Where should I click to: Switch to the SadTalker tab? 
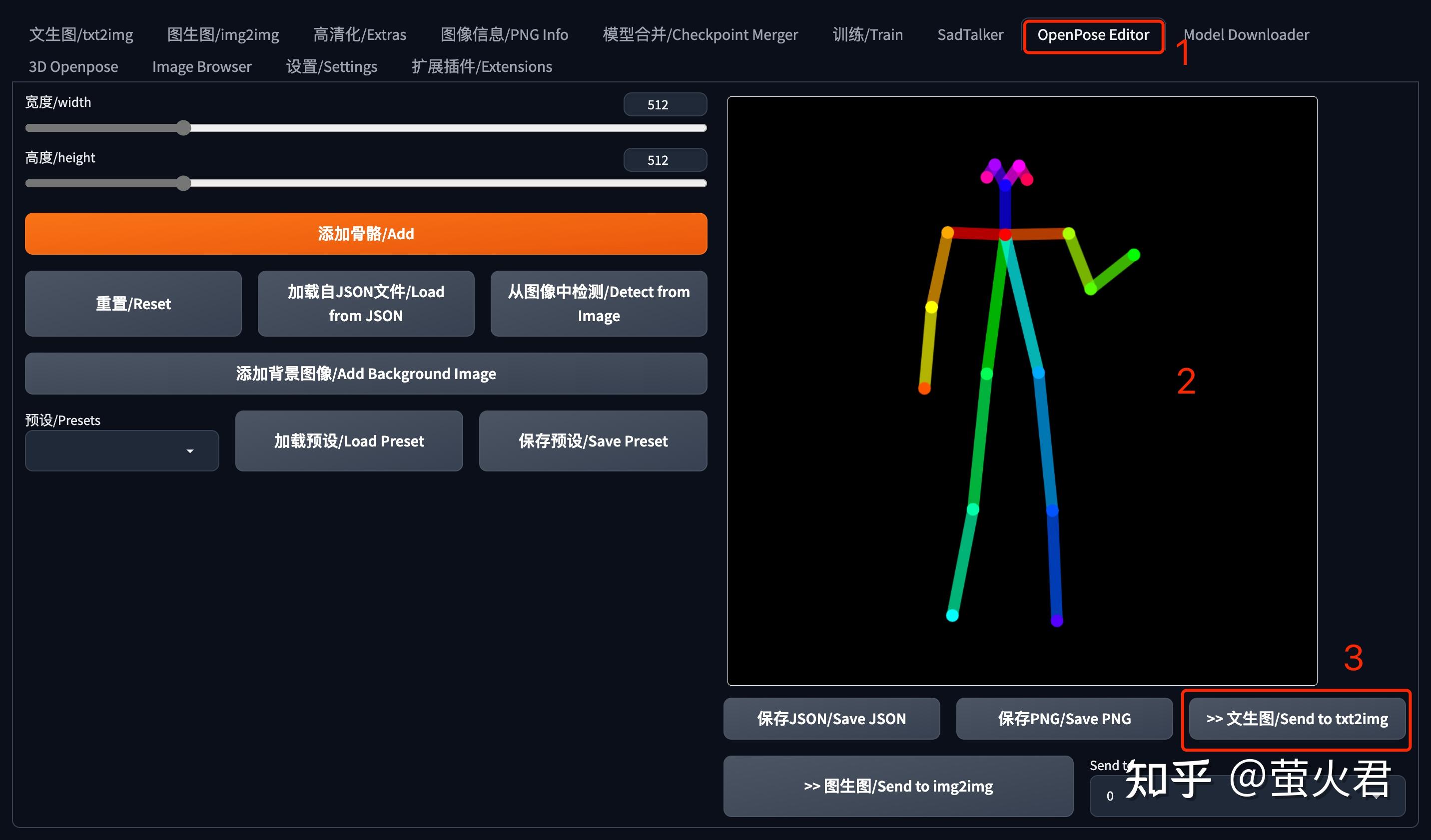[x=970, y=34]
